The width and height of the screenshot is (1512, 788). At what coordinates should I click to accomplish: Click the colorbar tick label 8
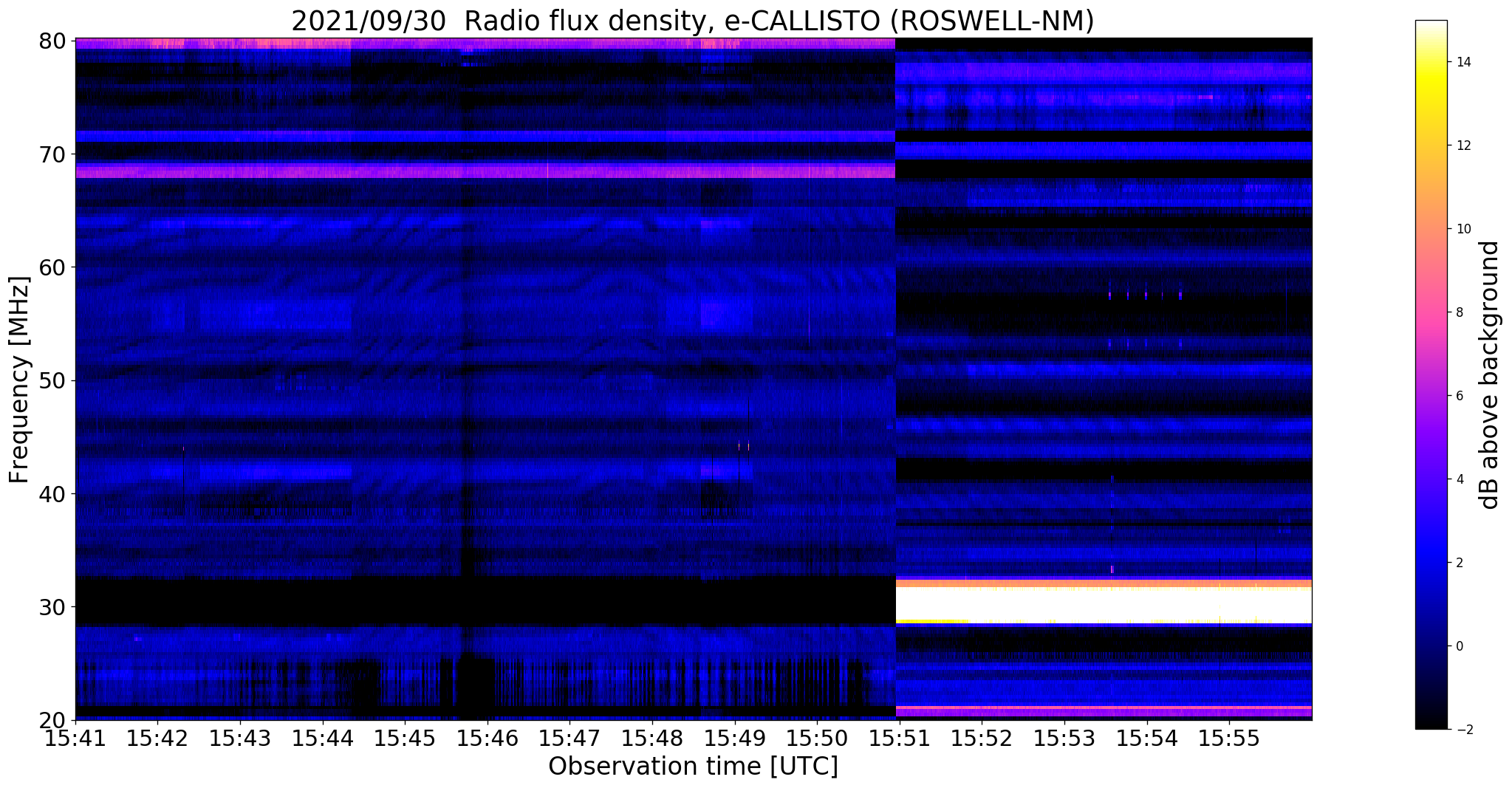1458,312
